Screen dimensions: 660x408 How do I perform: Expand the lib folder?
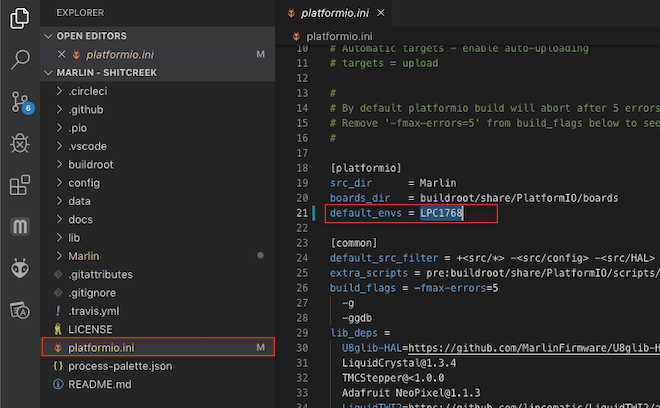[59, 237]
